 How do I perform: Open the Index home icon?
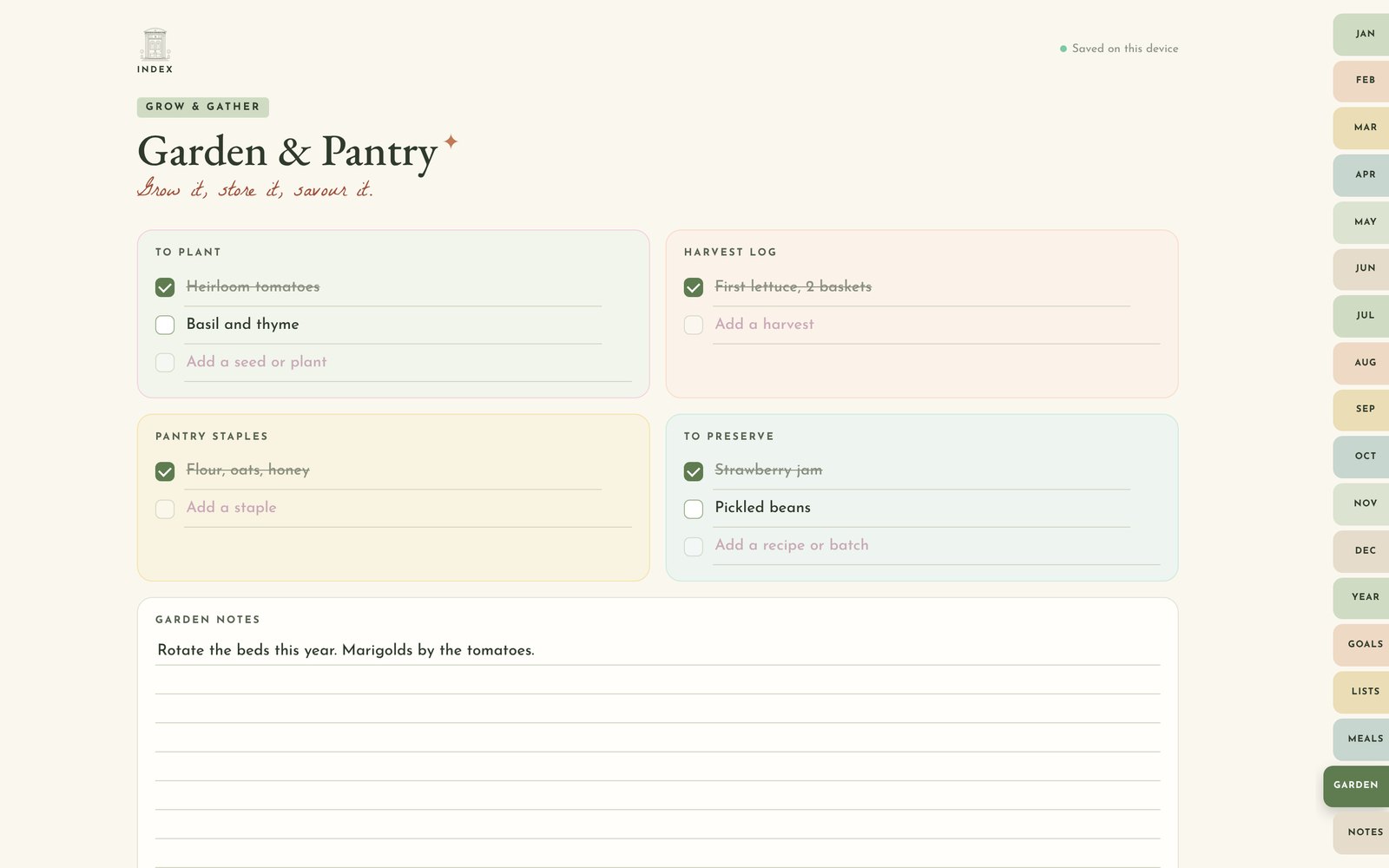155,51
